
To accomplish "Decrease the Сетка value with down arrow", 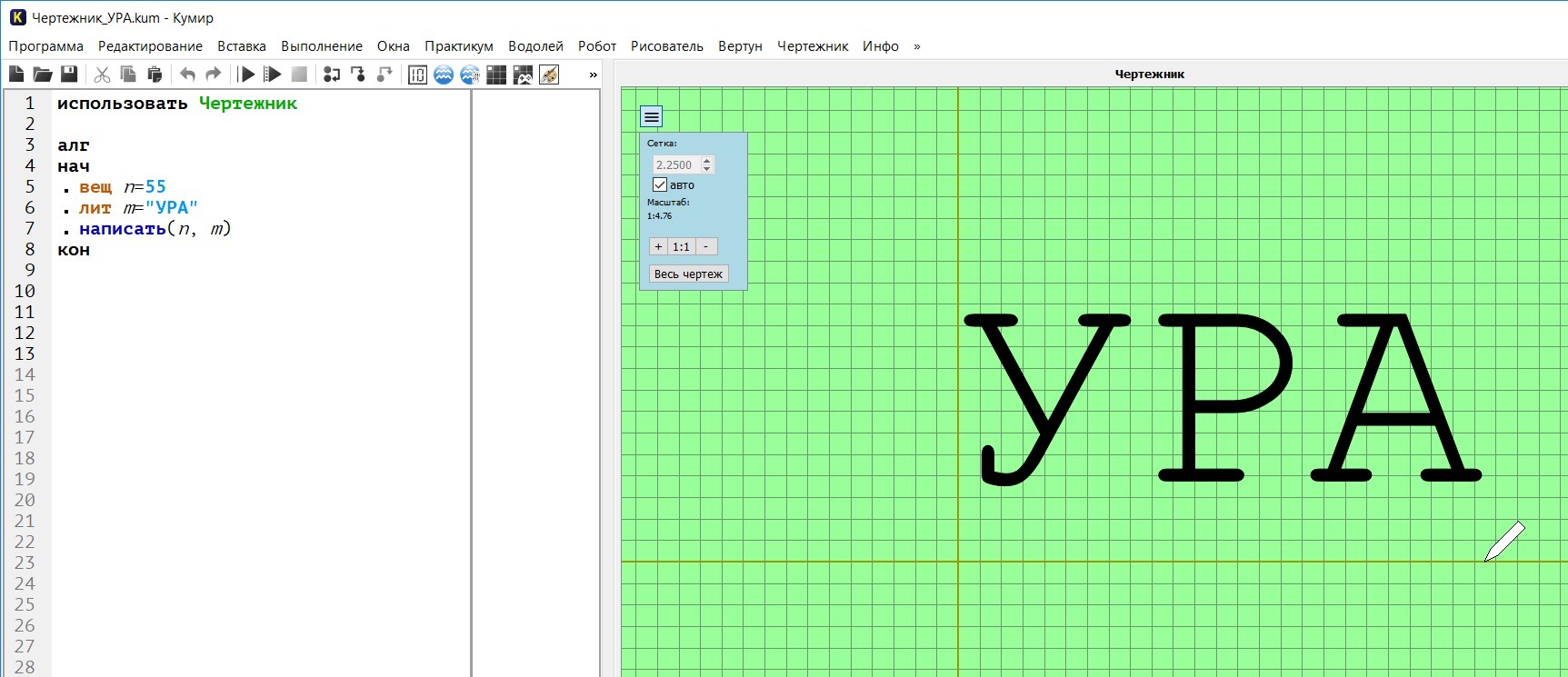I will point(707,169).
